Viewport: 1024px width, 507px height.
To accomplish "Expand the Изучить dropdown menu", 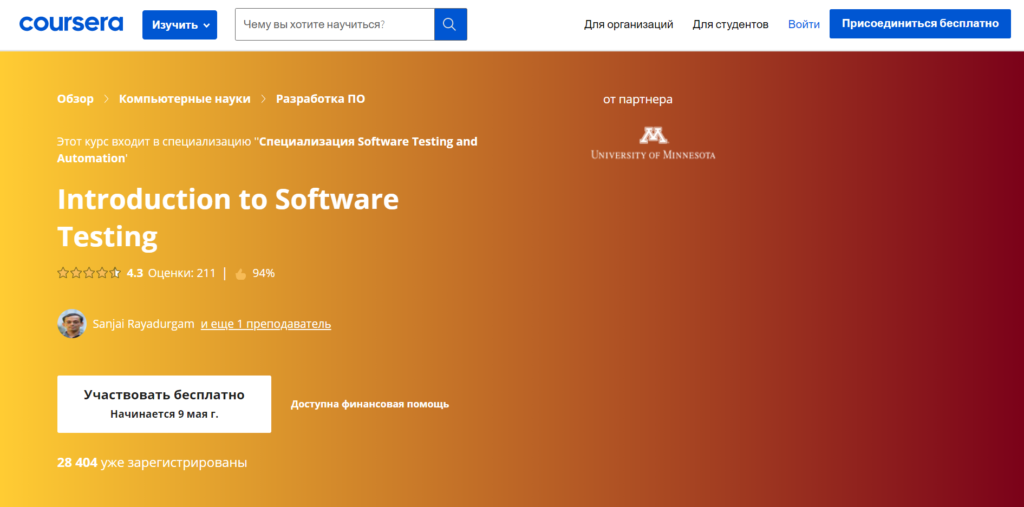I will [179, 24].
